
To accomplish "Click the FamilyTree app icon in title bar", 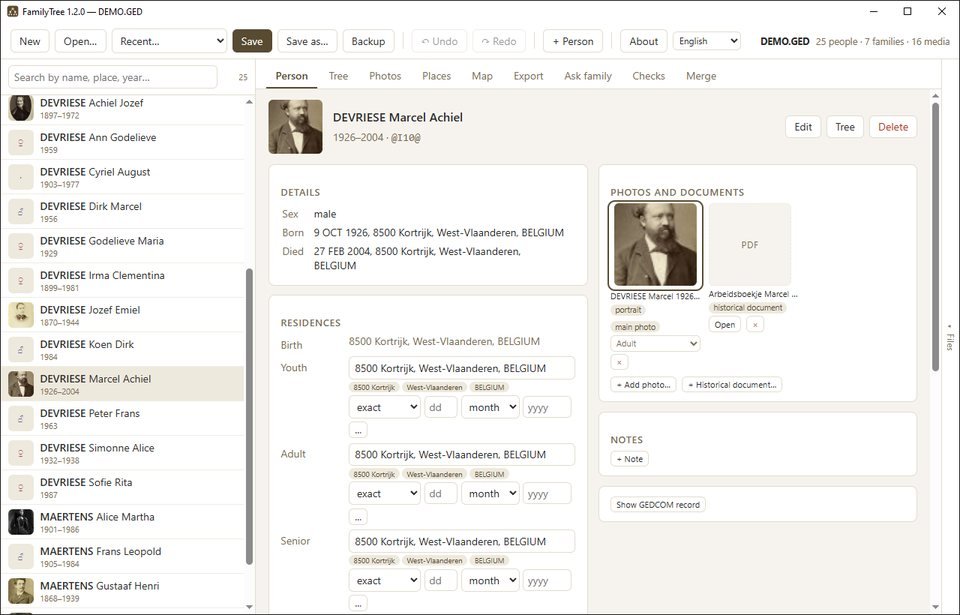I will [x=12, y=12].
